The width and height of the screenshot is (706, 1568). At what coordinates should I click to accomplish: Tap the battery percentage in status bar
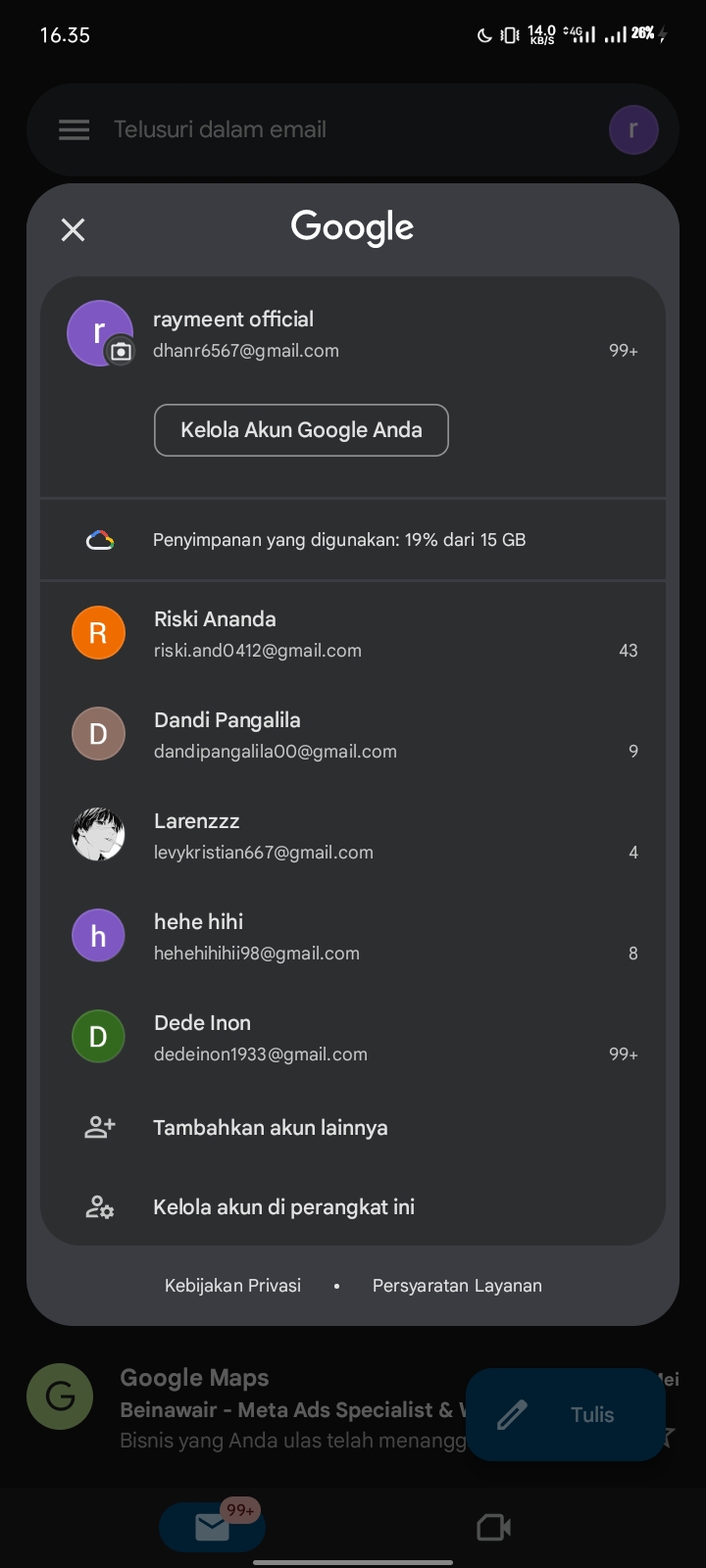642,34
